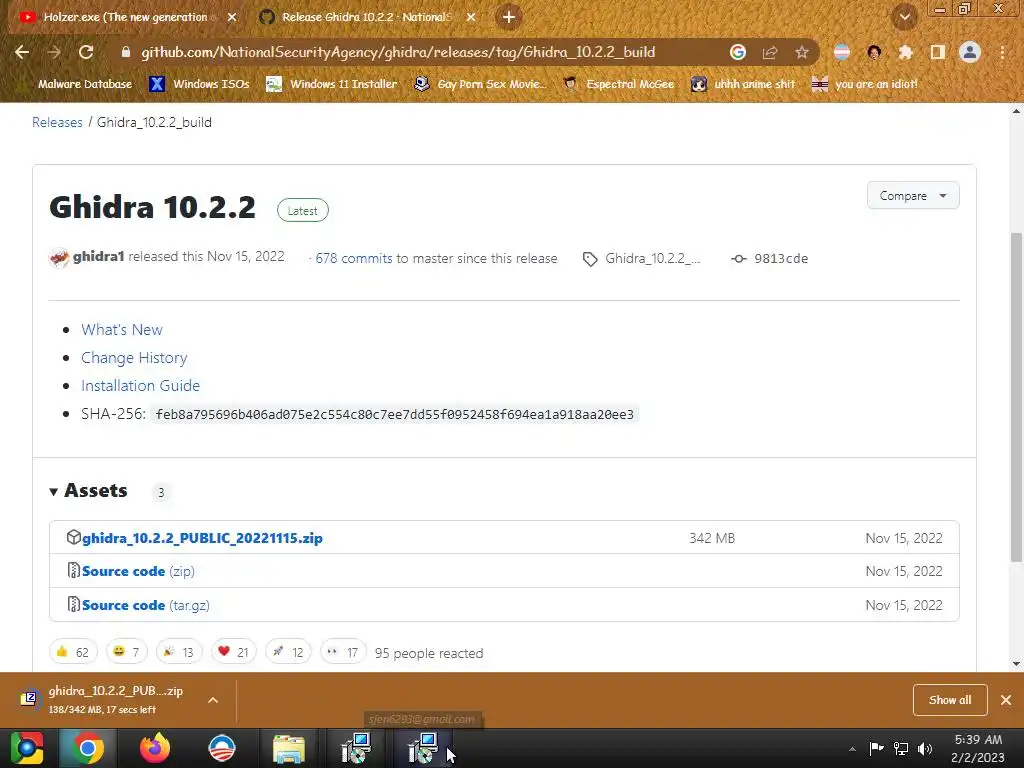Reload the GitHub page

point(86,52)
